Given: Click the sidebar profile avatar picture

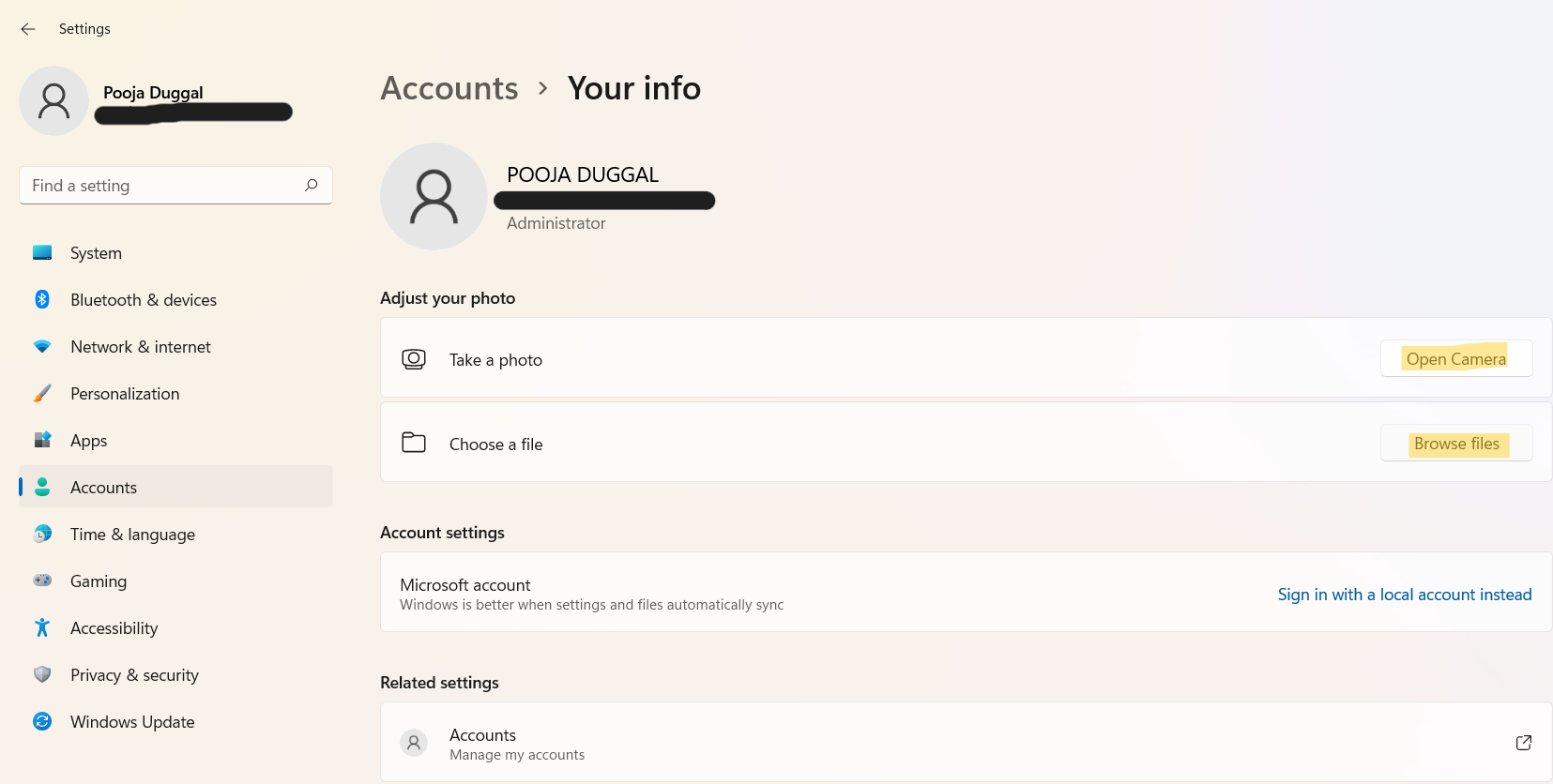Looking at the screenshot, I should [x=54, y=101].
